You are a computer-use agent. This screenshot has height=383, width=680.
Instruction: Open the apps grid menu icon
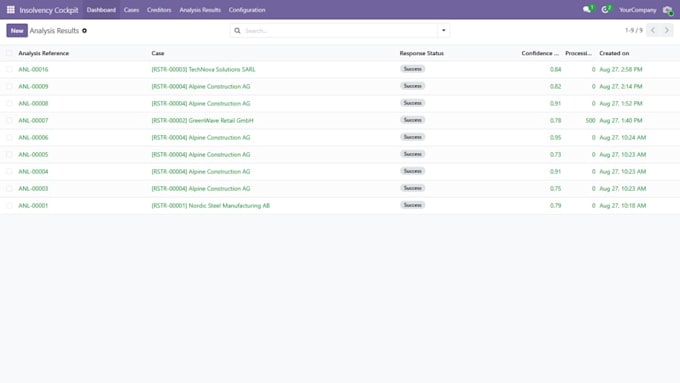click(x=10, y=10)
